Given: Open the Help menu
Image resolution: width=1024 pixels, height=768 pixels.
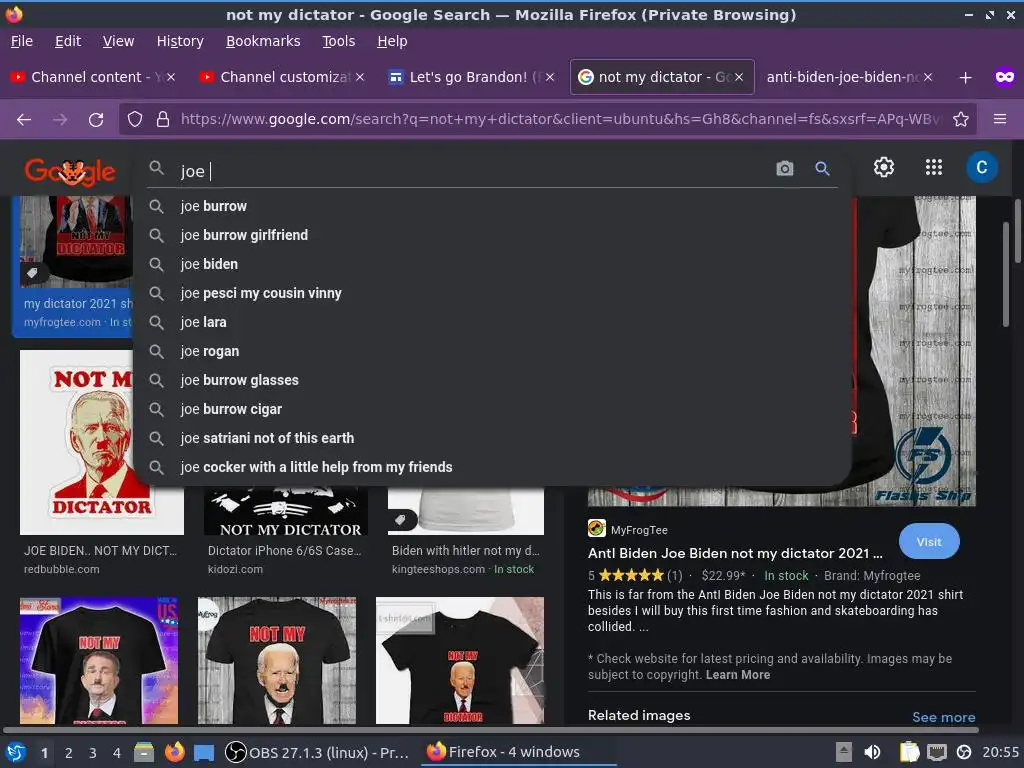Looking at the screenshot, I should pyautogui.click(x=392, y=41).
